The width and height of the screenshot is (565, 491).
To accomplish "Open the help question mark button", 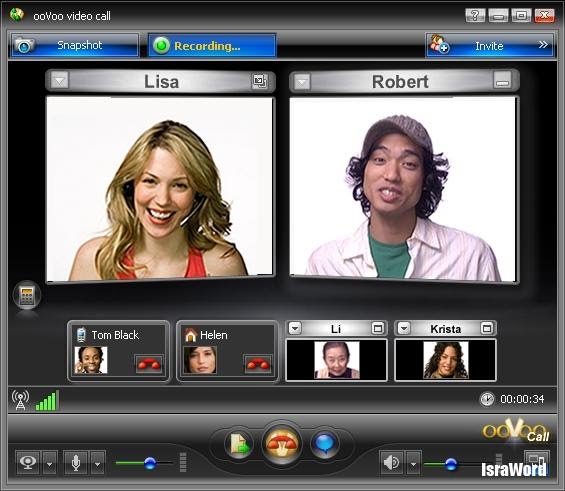I will [x=475, y=16].
